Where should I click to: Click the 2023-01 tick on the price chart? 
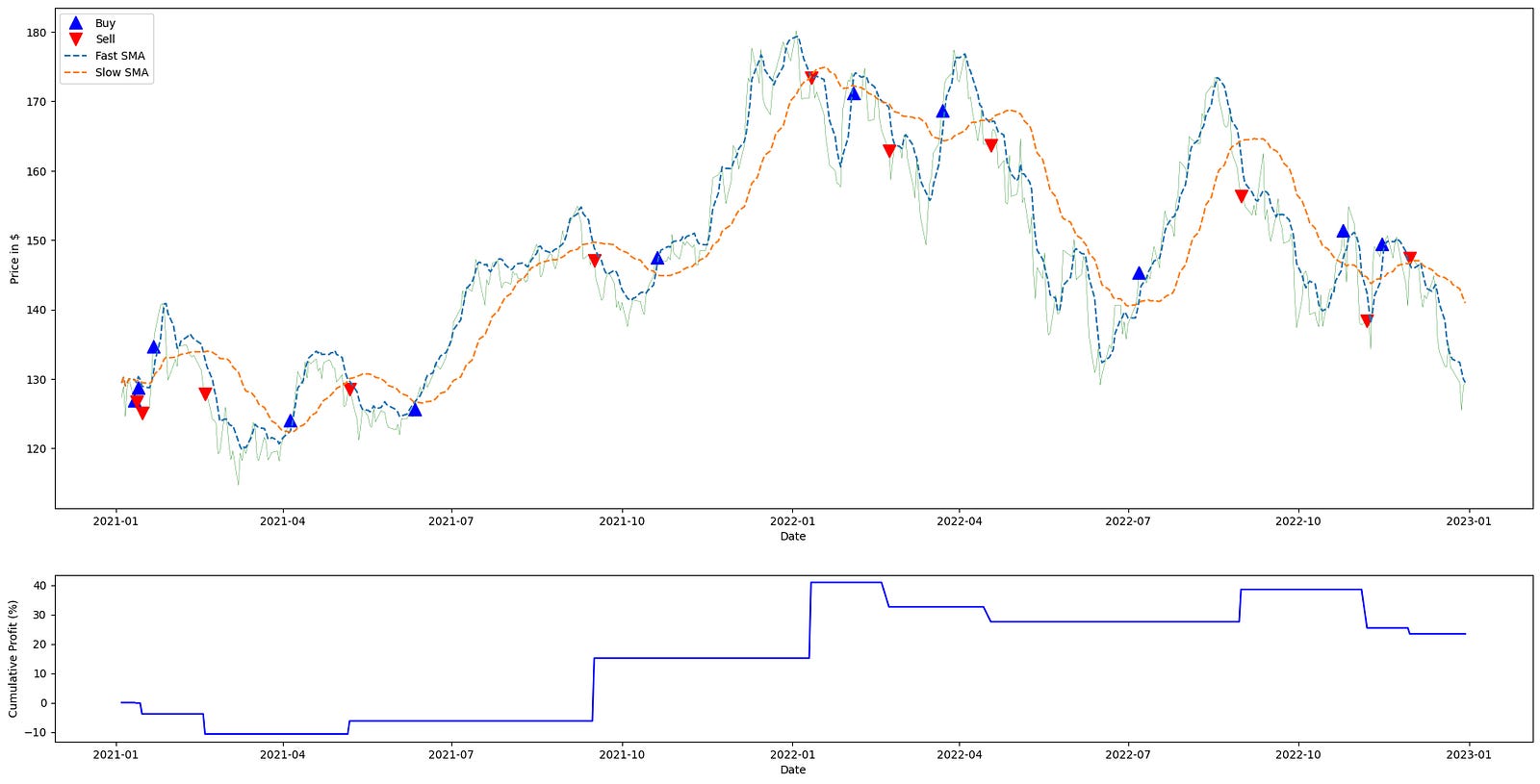[1469, 521]
